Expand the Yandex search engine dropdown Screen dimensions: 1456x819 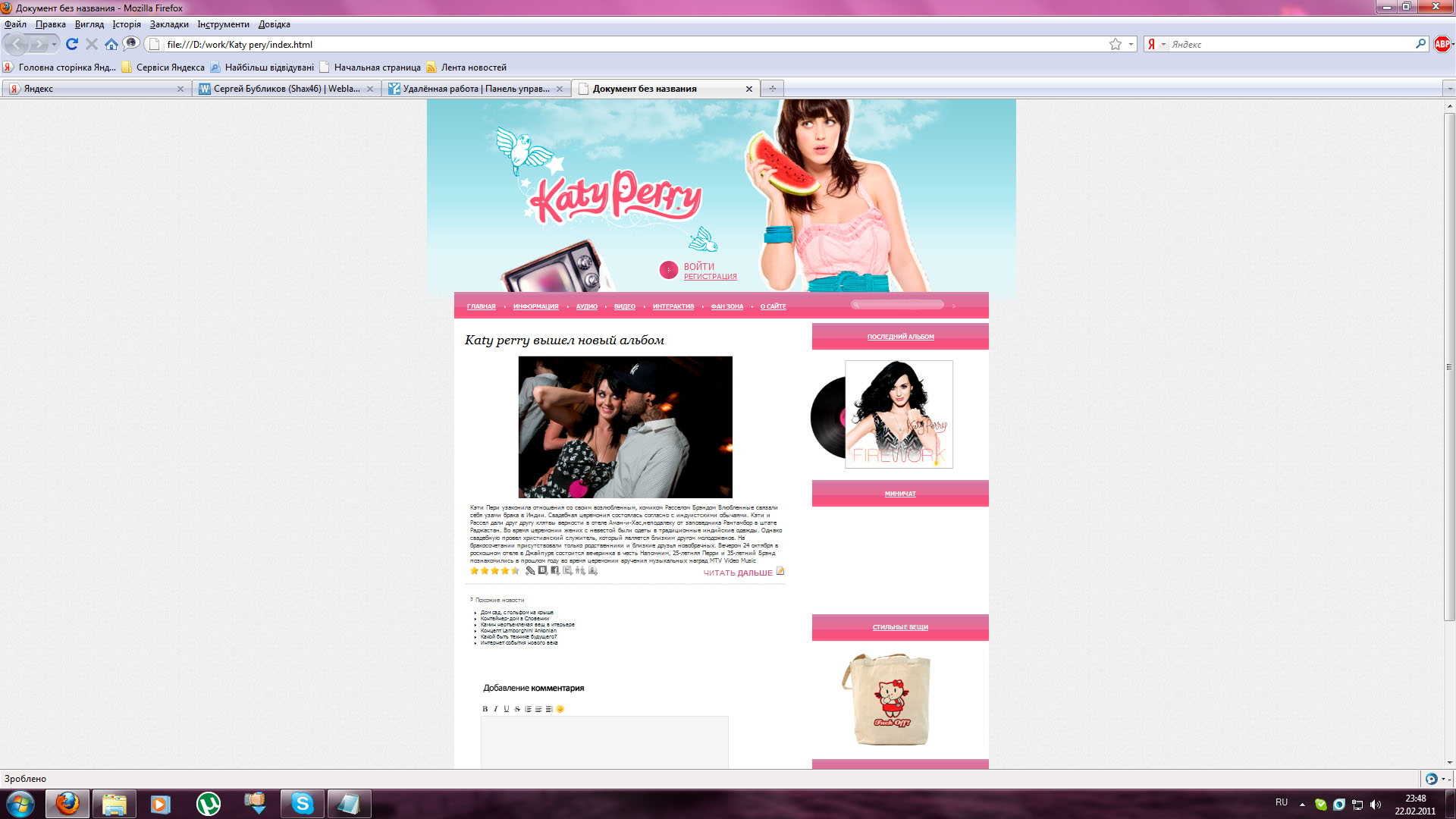[x=1163, y=45]
